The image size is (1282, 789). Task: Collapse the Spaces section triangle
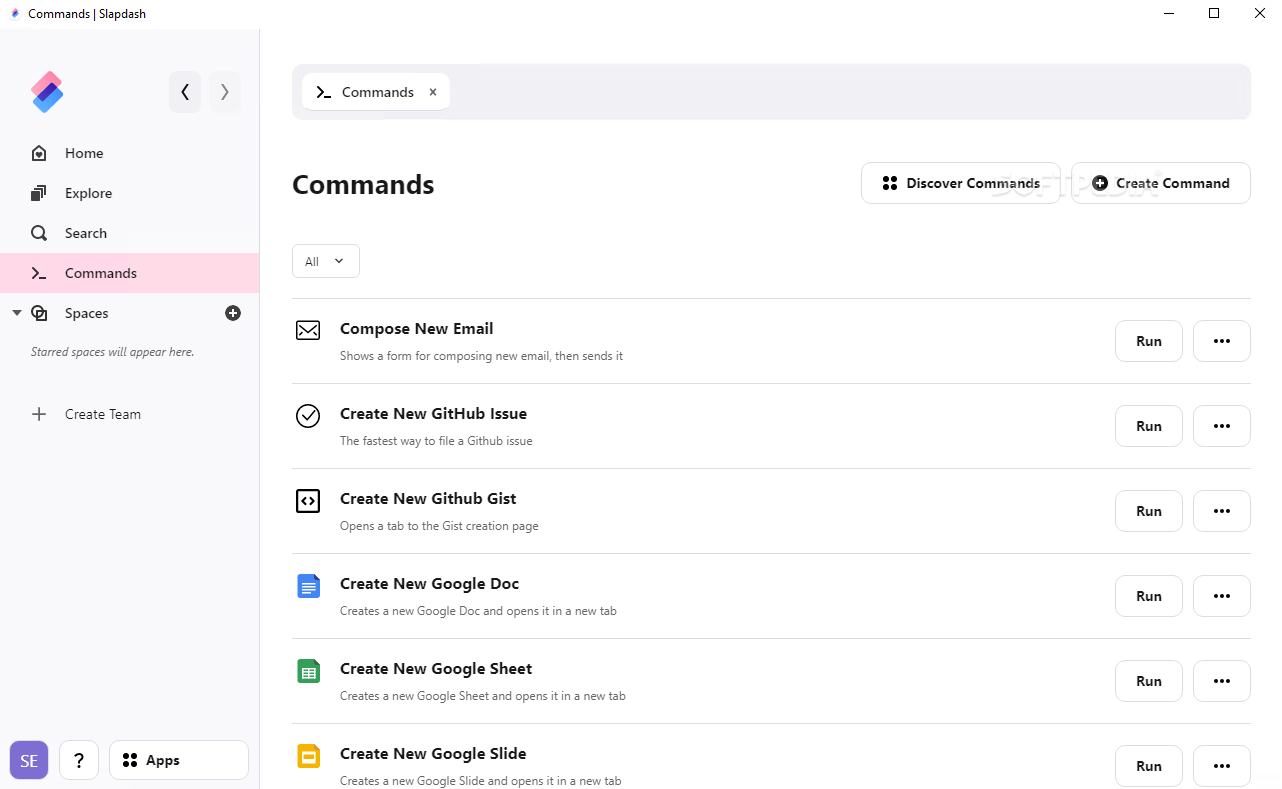pyautogui.click(x=16, y=313)
